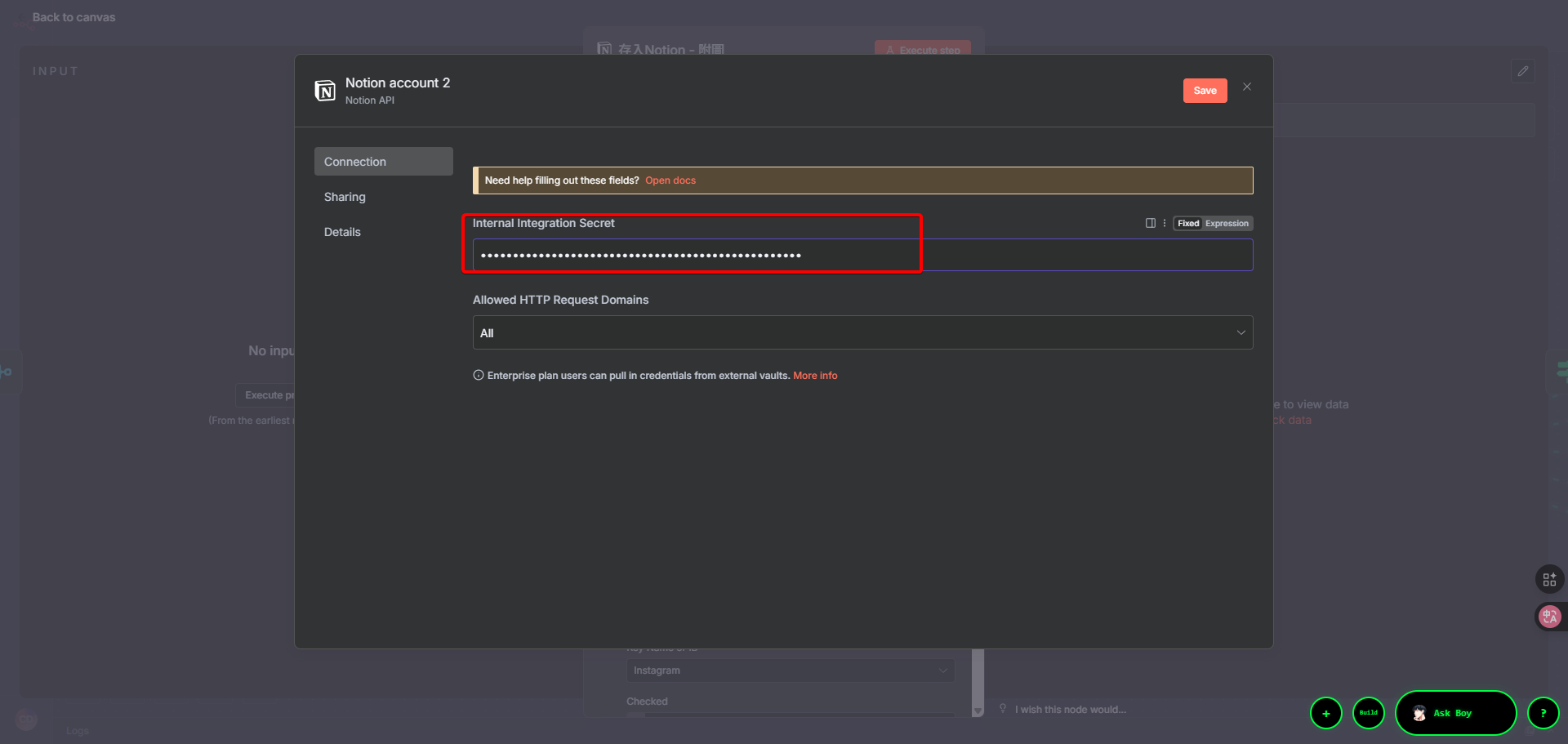1568x744 pixels.
Task: Click the pencil edit icon at top right
Action: (x=1522, y=71)
